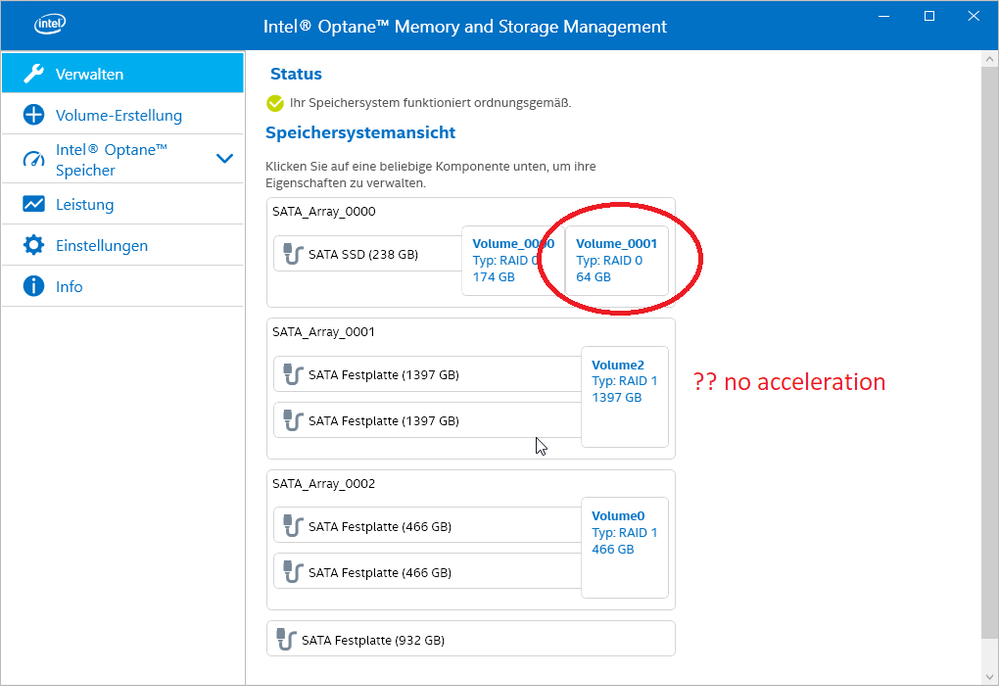Open Volume0 RAID 1 466 GB properties
This screenshot has height=686, width=999.
[625, 548]
